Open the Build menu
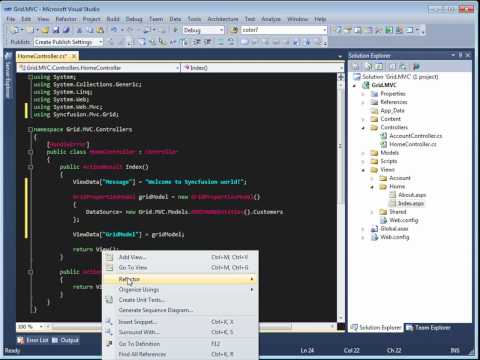This screenshot has width=480, height=360. point(113,19)
